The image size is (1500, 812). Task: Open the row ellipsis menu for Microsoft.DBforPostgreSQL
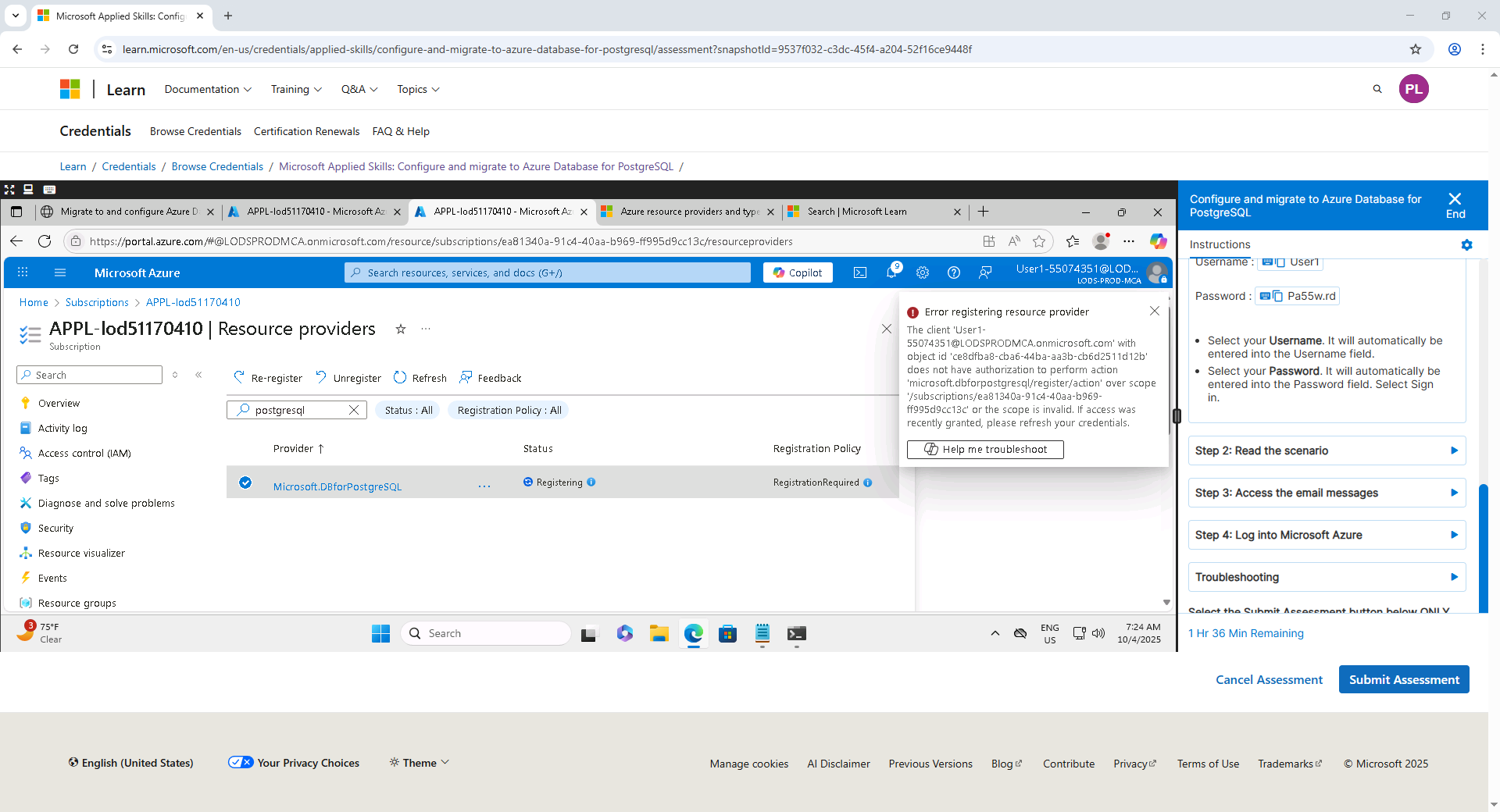(484, 486)
